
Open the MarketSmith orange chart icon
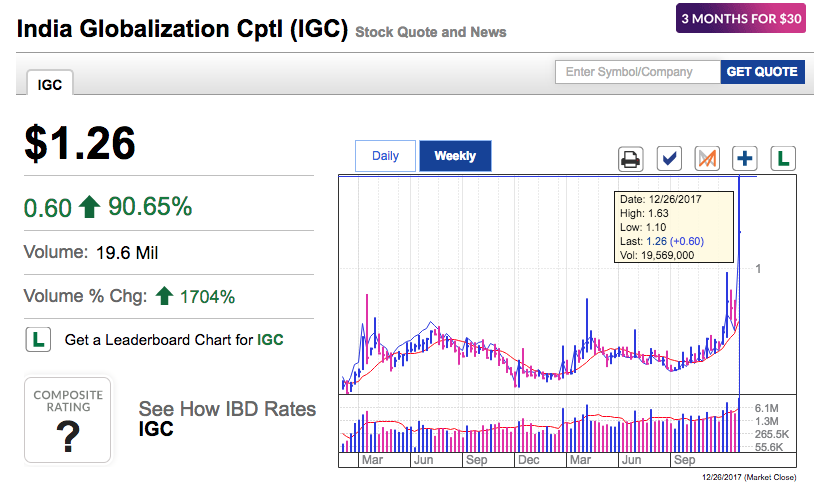707,158
